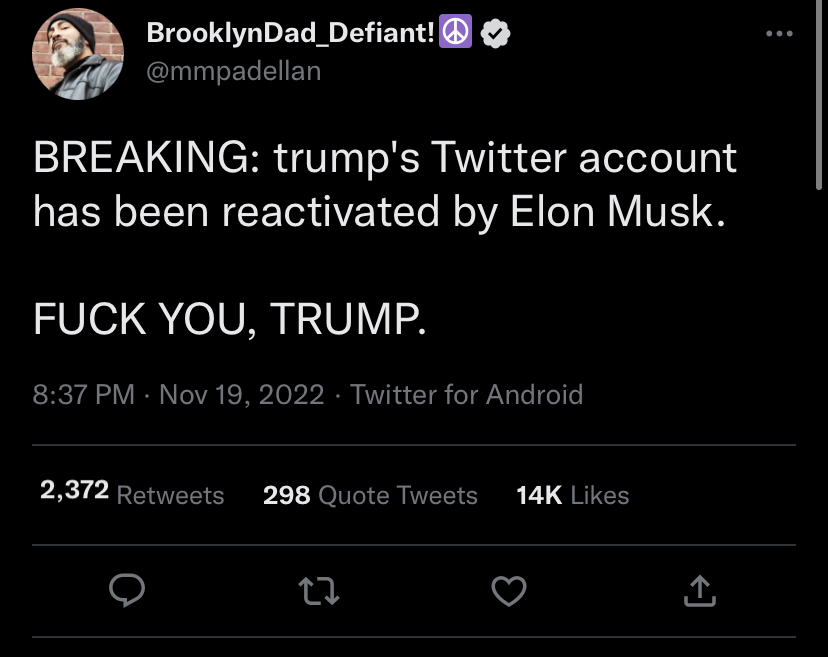Click the tweet's final all-caps line
Screen dimensions: 828x657
click(229, 318)
